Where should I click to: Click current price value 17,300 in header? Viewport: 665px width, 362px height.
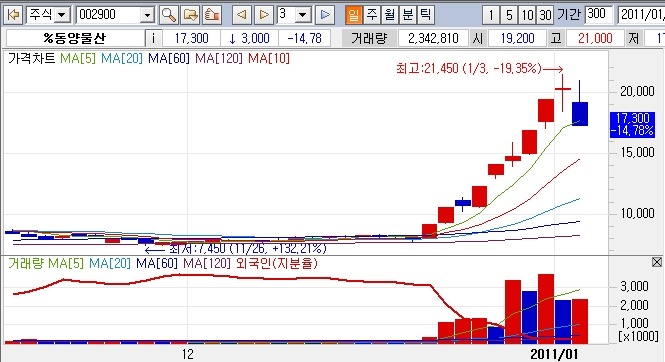[191, 39]
